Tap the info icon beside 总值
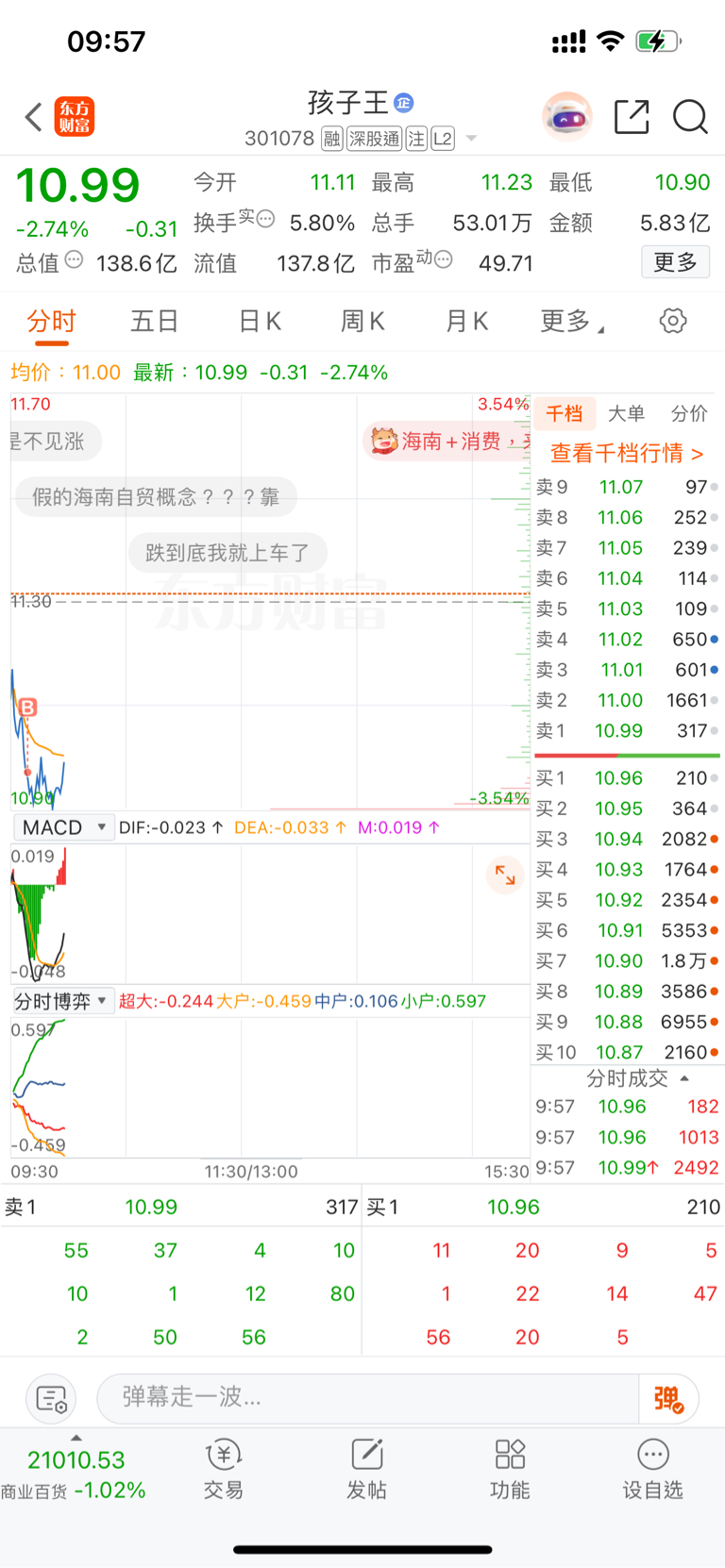Screen dimensions: 725x1568 point(74,259)
